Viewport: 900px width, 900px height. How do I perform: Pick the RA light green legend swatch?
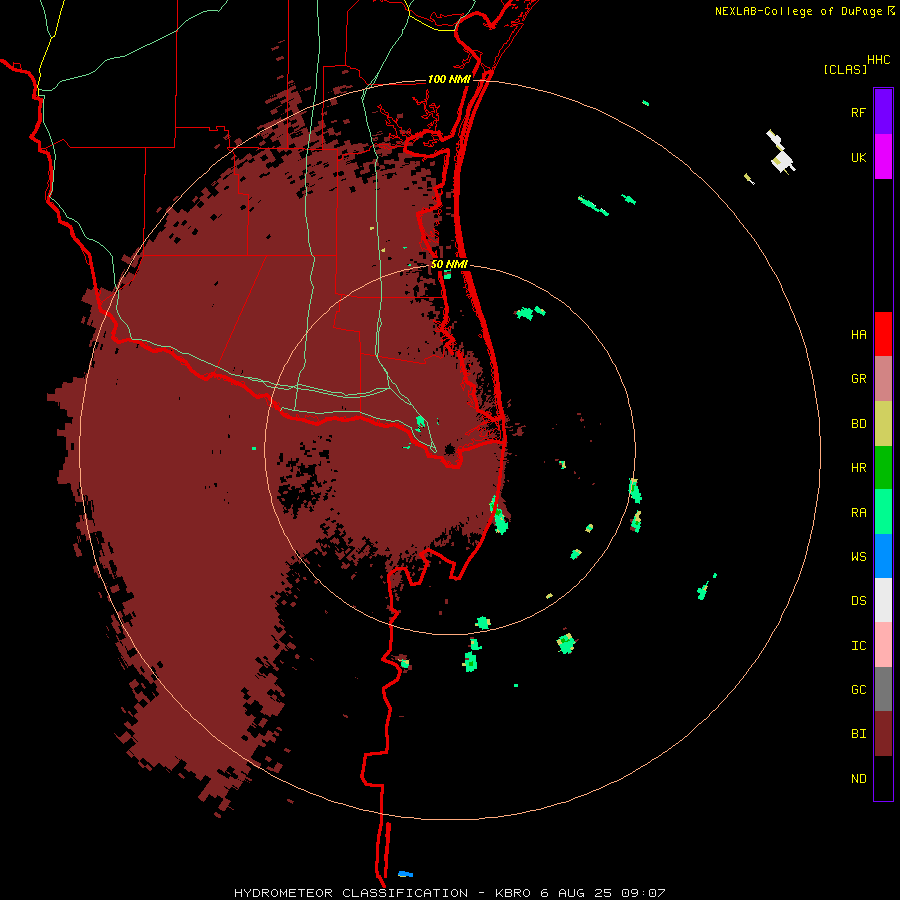[x=883, y=512]
